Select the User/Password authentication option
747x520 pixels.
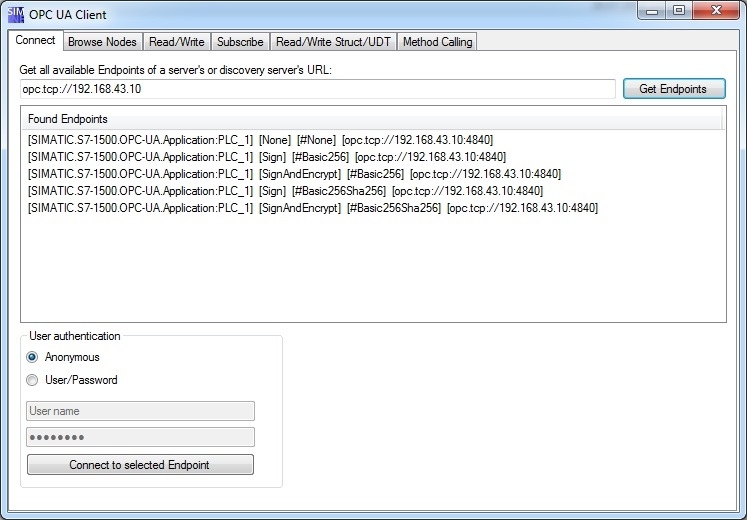tap(32, 380)
